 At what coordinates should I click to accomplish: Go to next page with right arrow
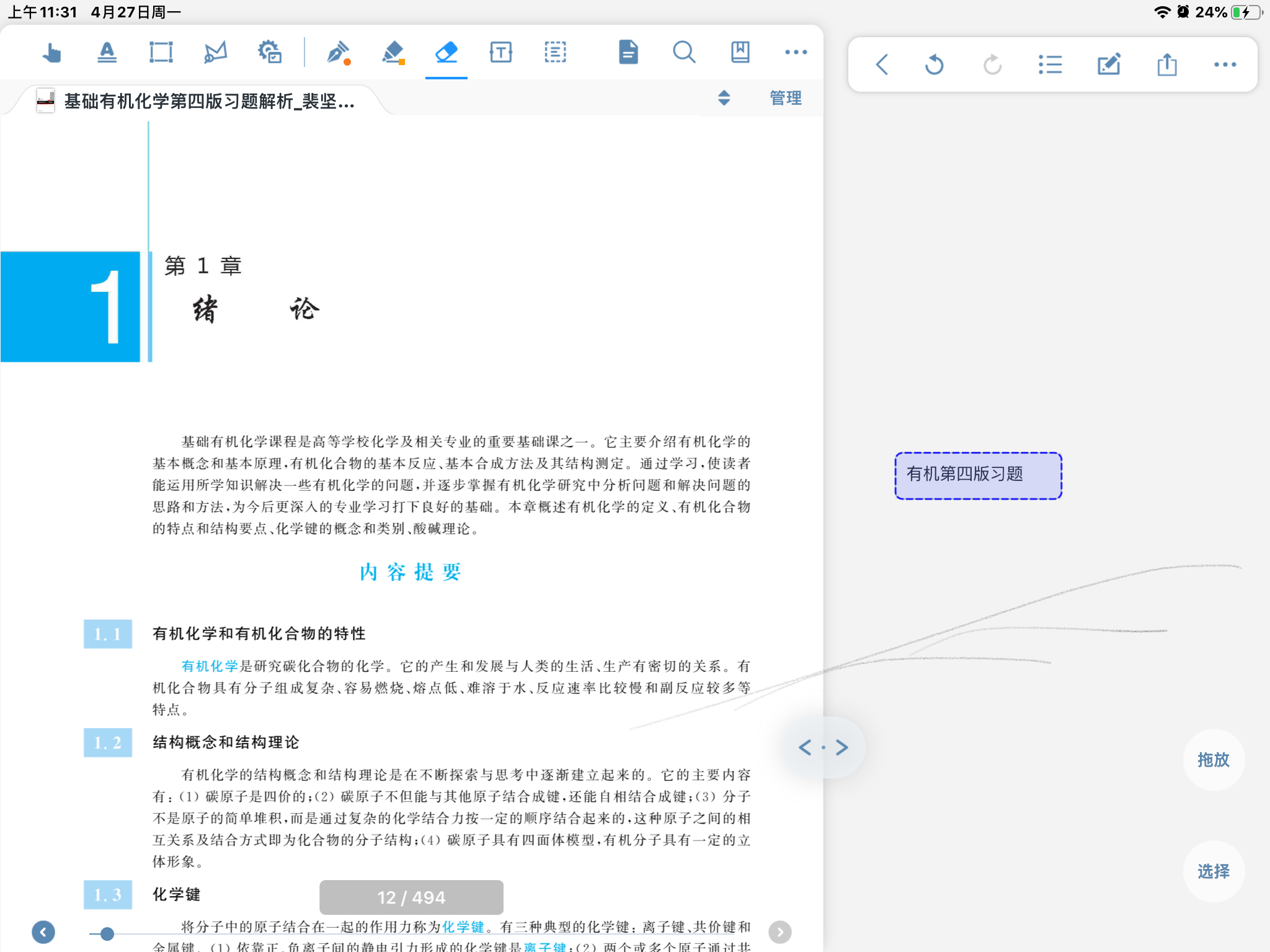tap(779, 932)
